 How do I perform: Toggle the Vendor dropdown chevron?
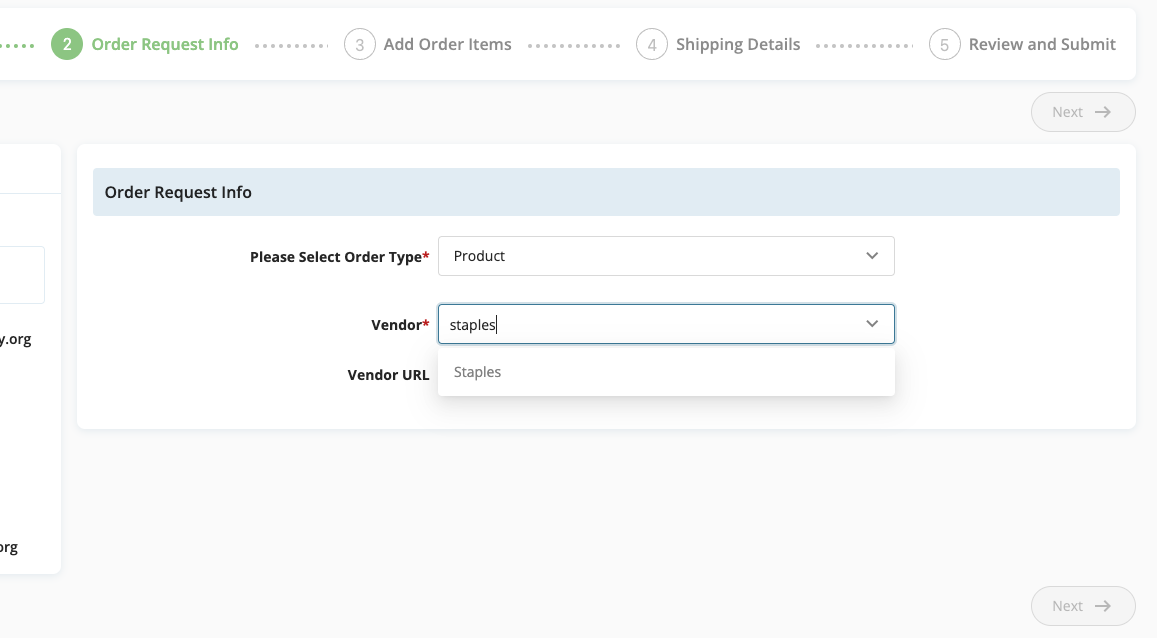[872, 324]
